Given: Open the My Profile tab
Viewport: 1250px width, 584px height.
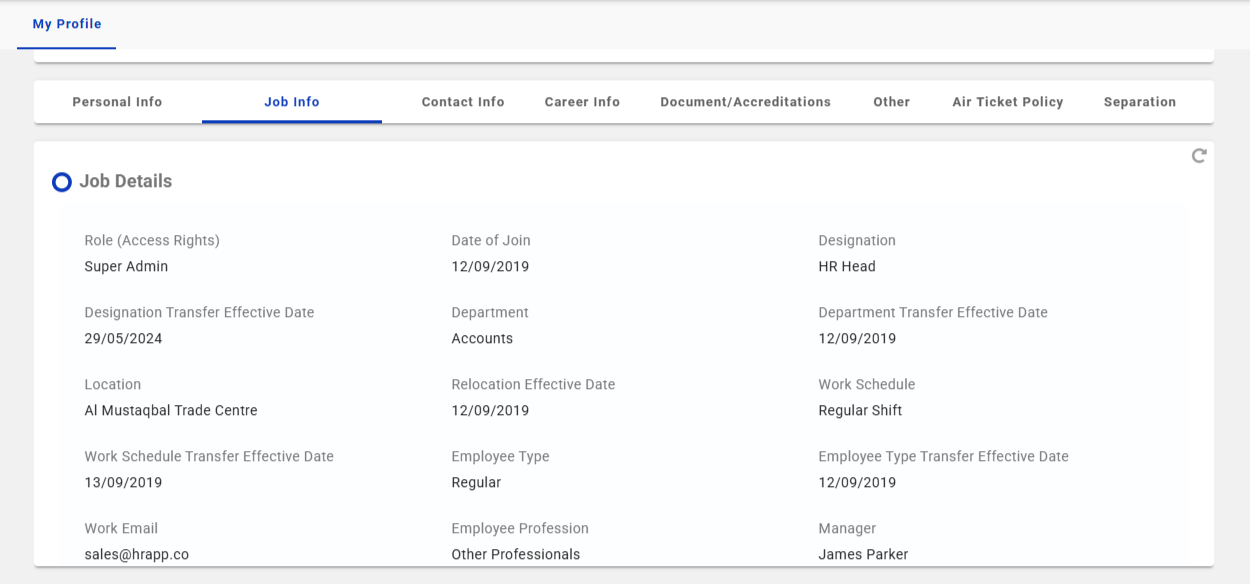Looking at the screenshot, I should [x=67, y=24].
